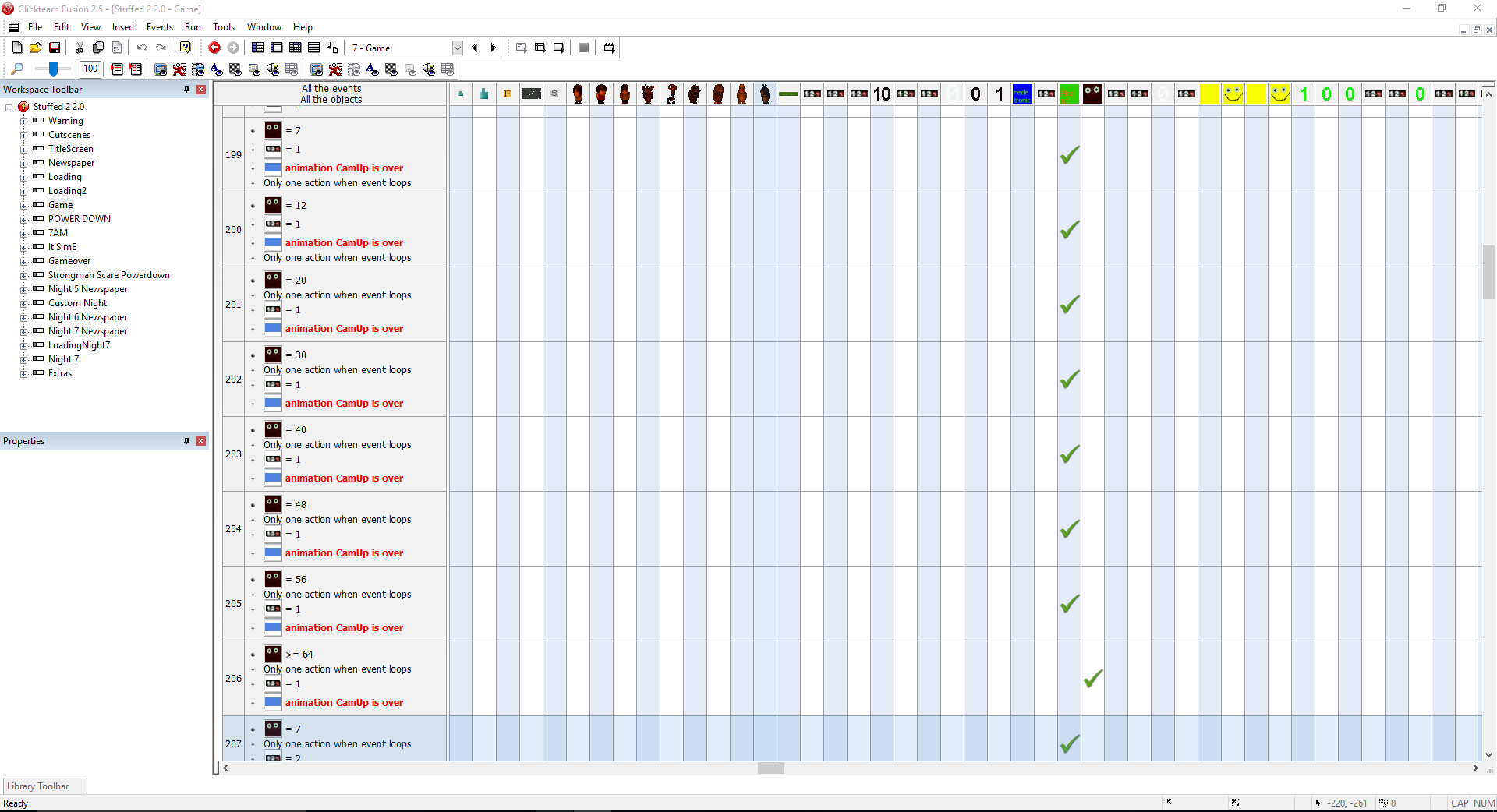Select the Gameover frame in tree
This screenshot has width=1497, height=812.
69,261
